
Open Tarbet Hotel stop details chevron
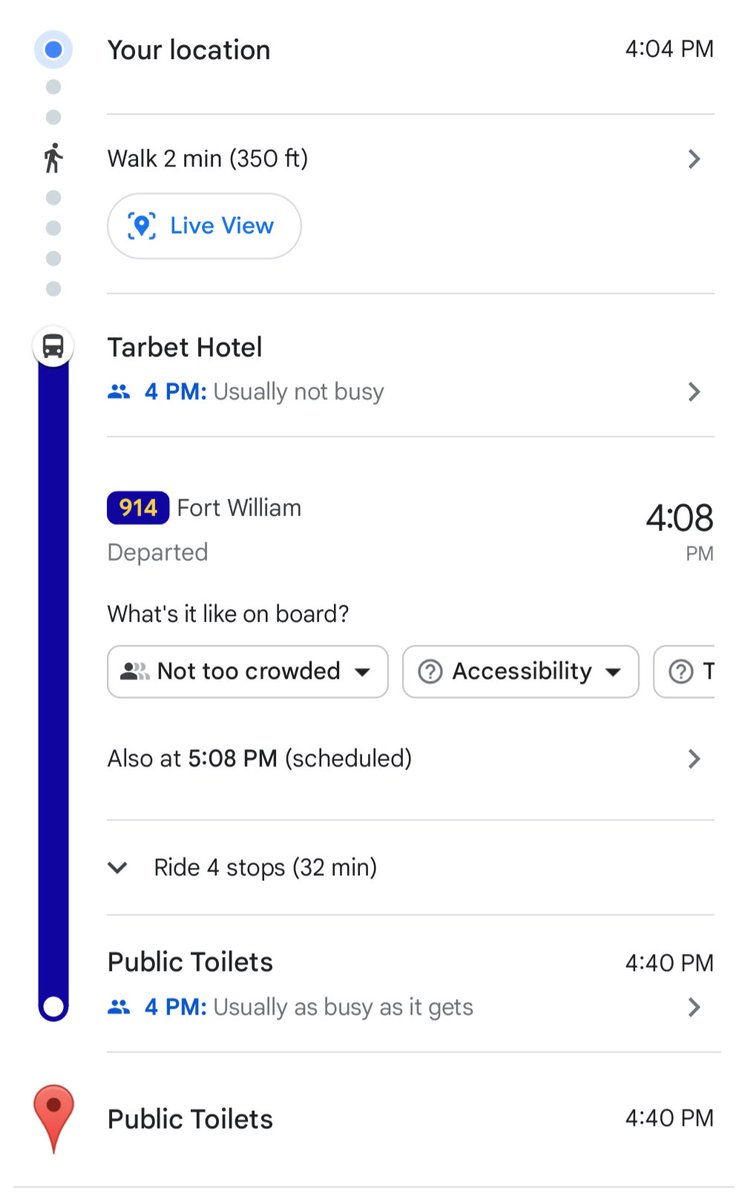[694, 392]
